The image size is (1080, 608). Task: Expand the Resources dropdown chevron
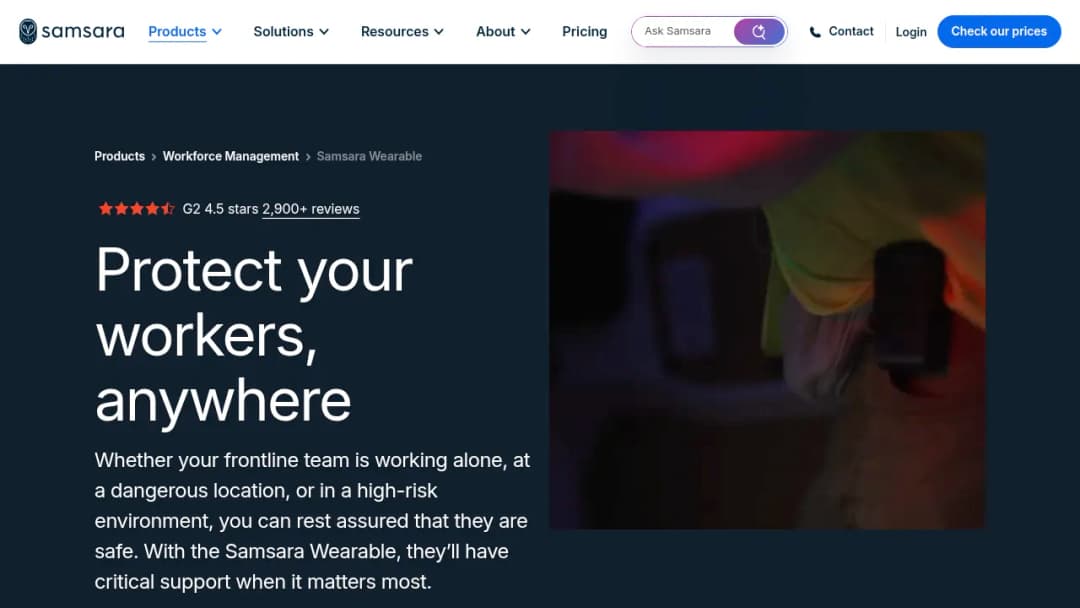pos(439,32)
